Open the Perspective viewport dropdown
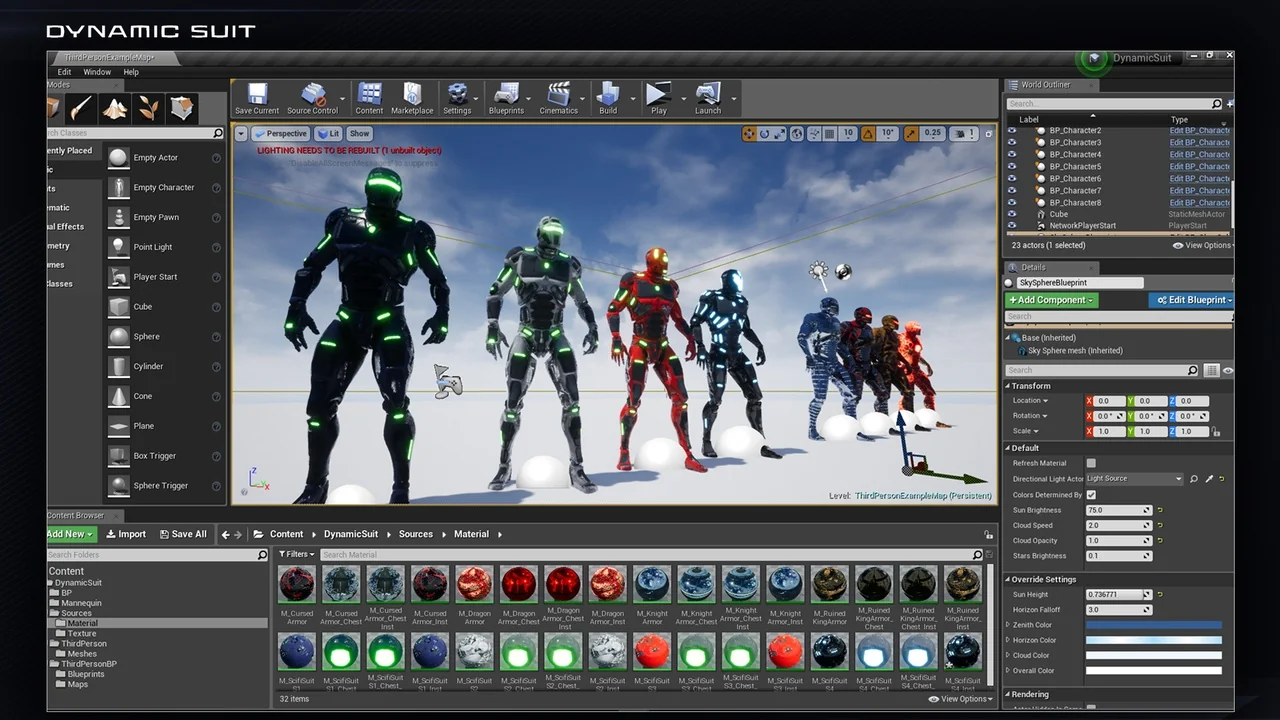Screen dimensions: 1280x720 pos(281,133)
